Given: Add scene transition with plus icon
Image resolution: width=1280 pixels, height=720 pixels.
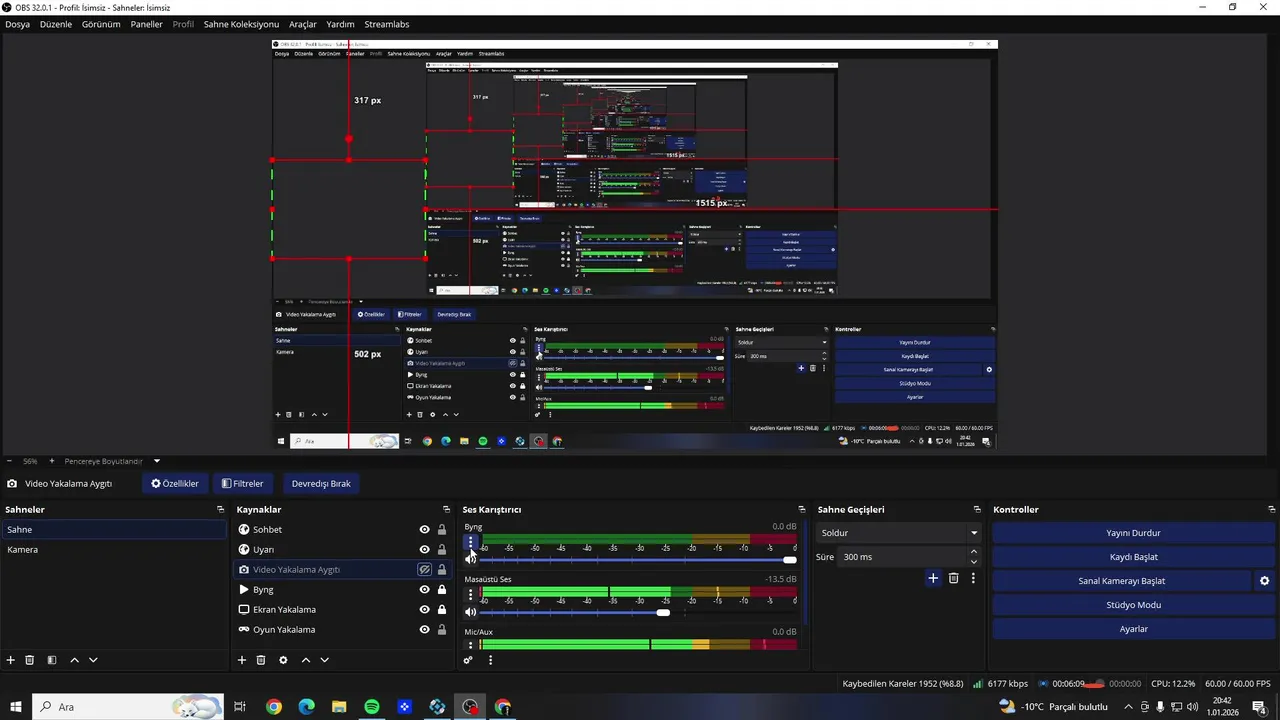Looking at the screenshot, I should [933, 578].
